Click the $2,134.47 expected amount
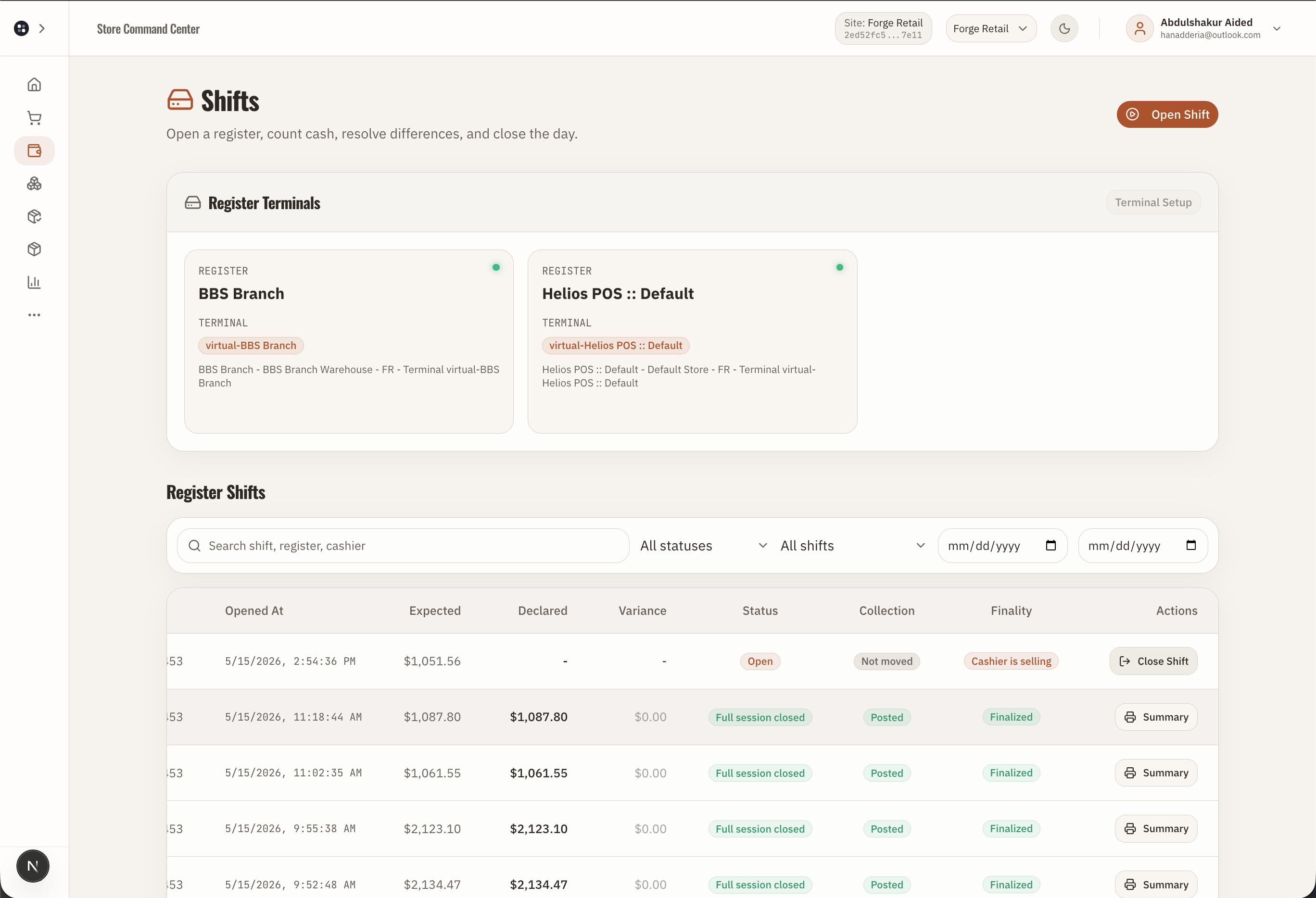1316x898 pixels. [x=432, y=885]
